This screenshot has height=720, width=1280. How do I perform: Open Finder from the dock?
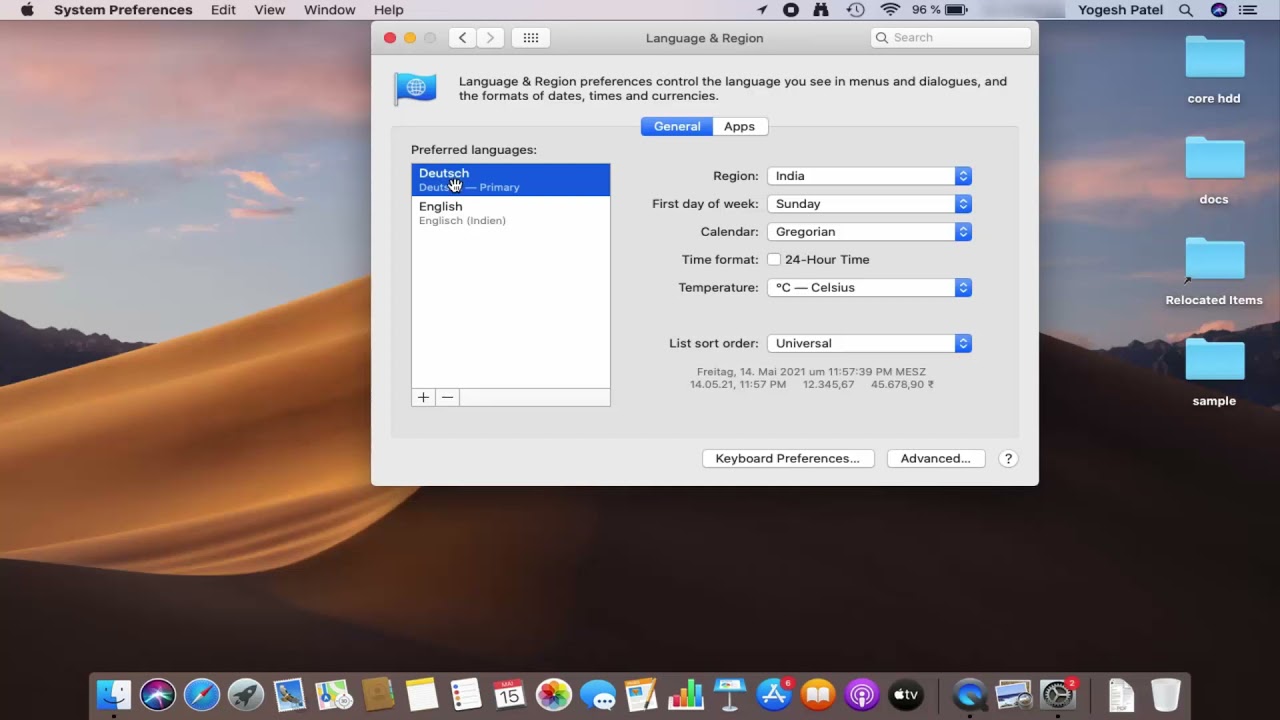tap(114, 694)
